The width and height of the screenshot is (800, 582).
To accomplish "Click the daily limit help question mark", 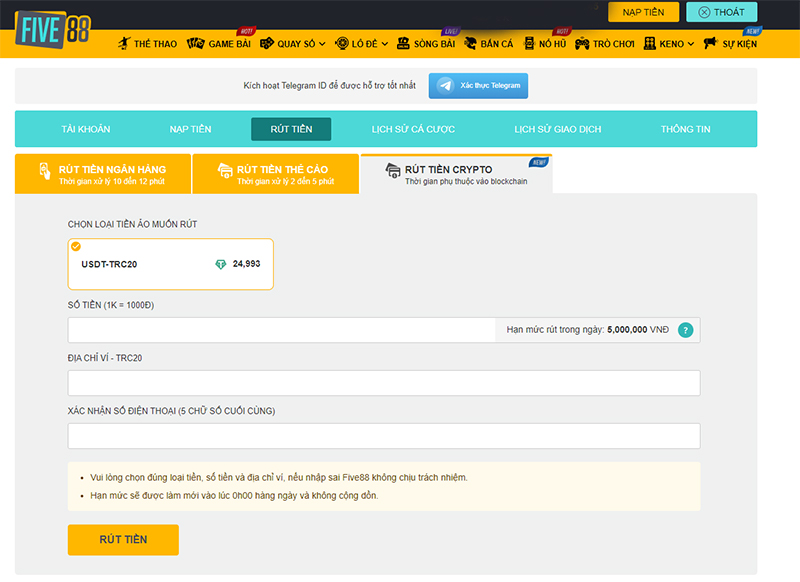I will pyautogui.click(x=685, y=330).
